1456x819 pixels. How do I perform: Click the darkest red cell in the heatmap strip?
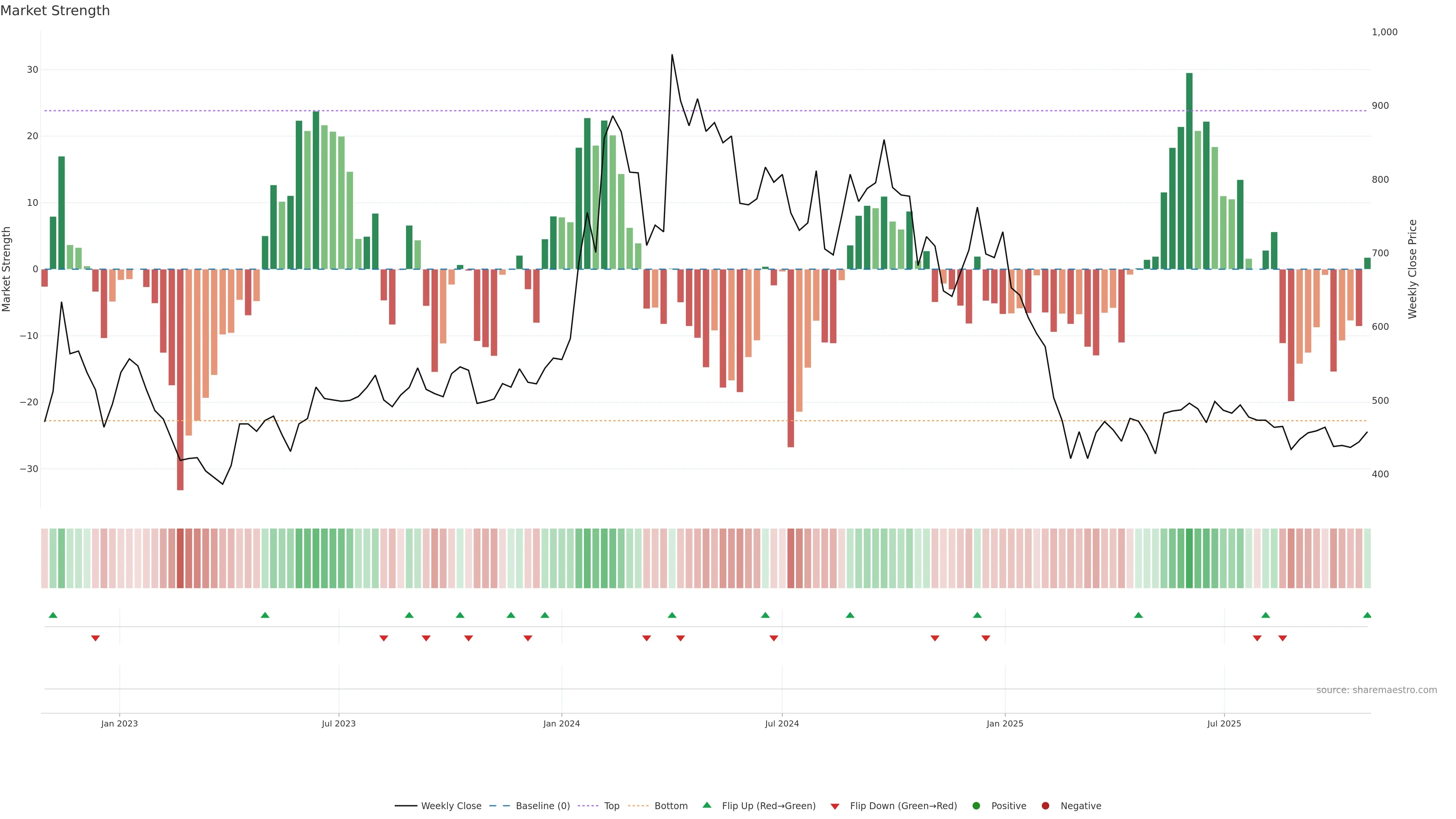180,559
